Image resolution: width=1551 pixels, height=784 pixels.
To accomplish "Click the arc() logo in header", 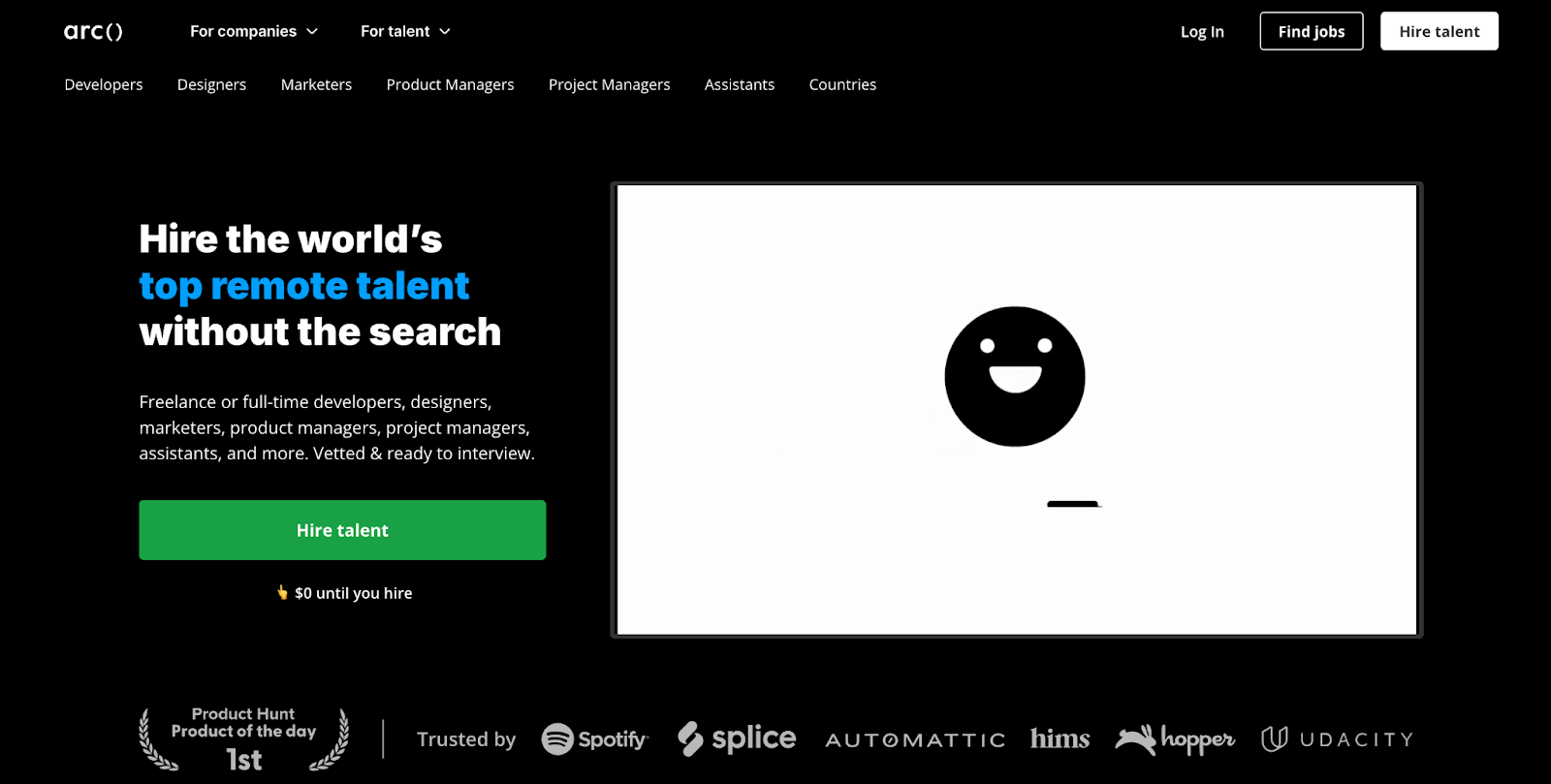I will 93,32.
